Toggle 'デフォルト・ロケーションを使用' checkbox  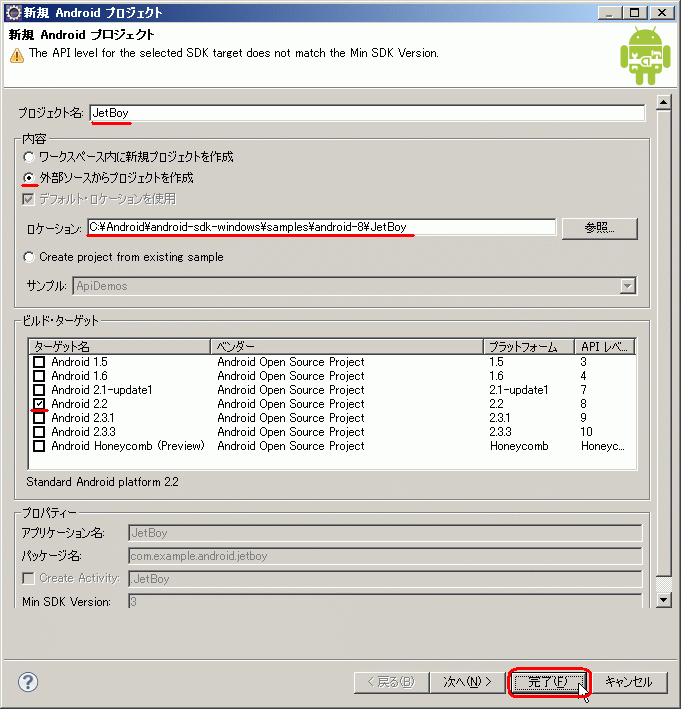(28, 199)
